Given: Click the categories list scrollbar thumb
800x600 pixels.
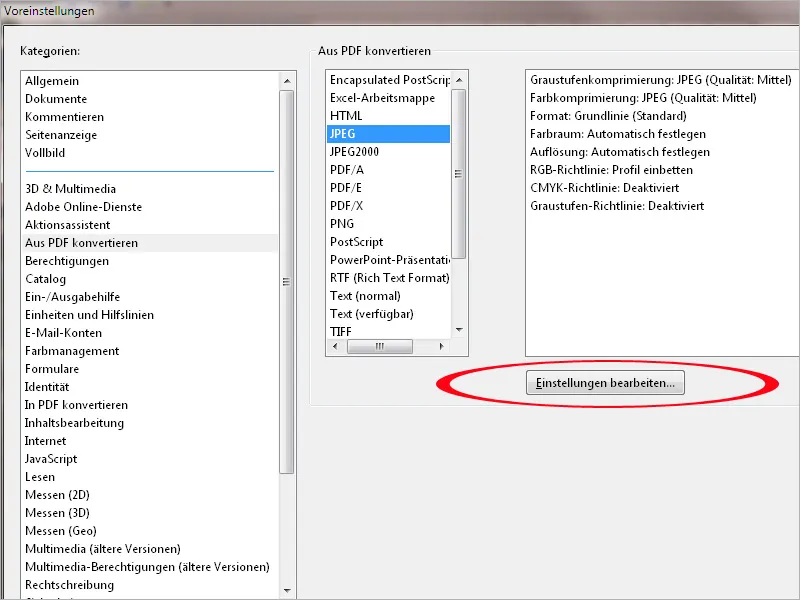Looking at the screenshot, I should pos(287,282).
